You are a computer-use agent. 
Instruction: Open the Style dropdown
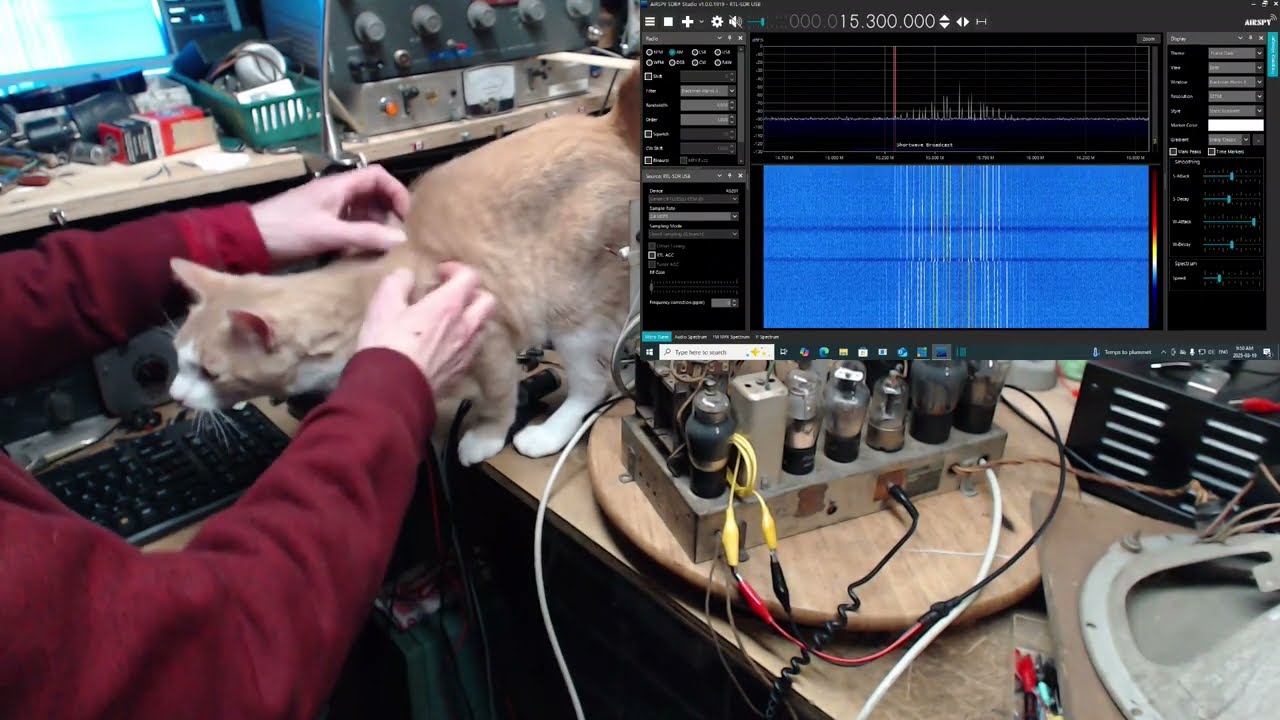(1236, 111)
